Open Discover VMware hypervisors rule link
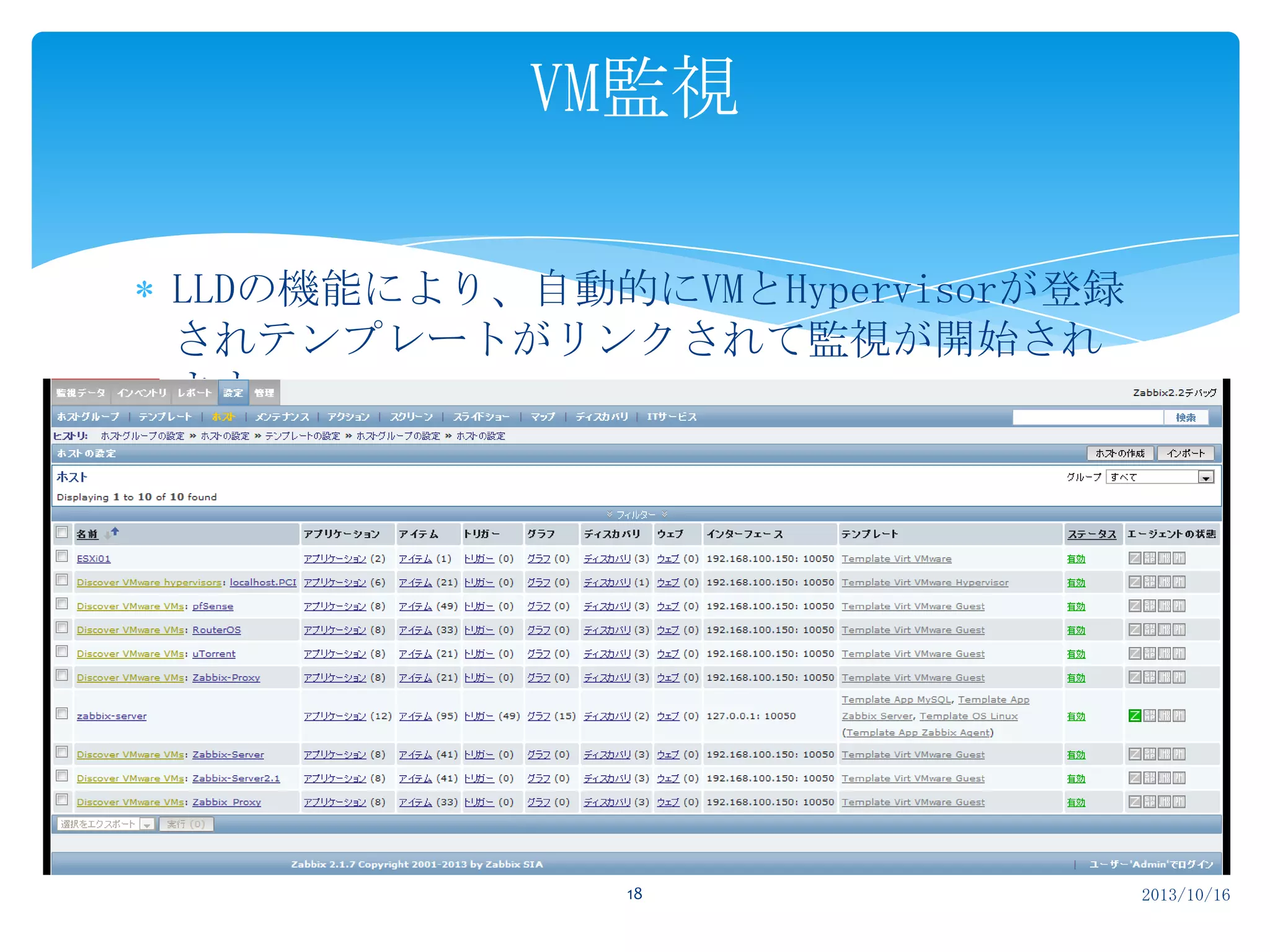1270x952 pixels. [x=149, y=583]
